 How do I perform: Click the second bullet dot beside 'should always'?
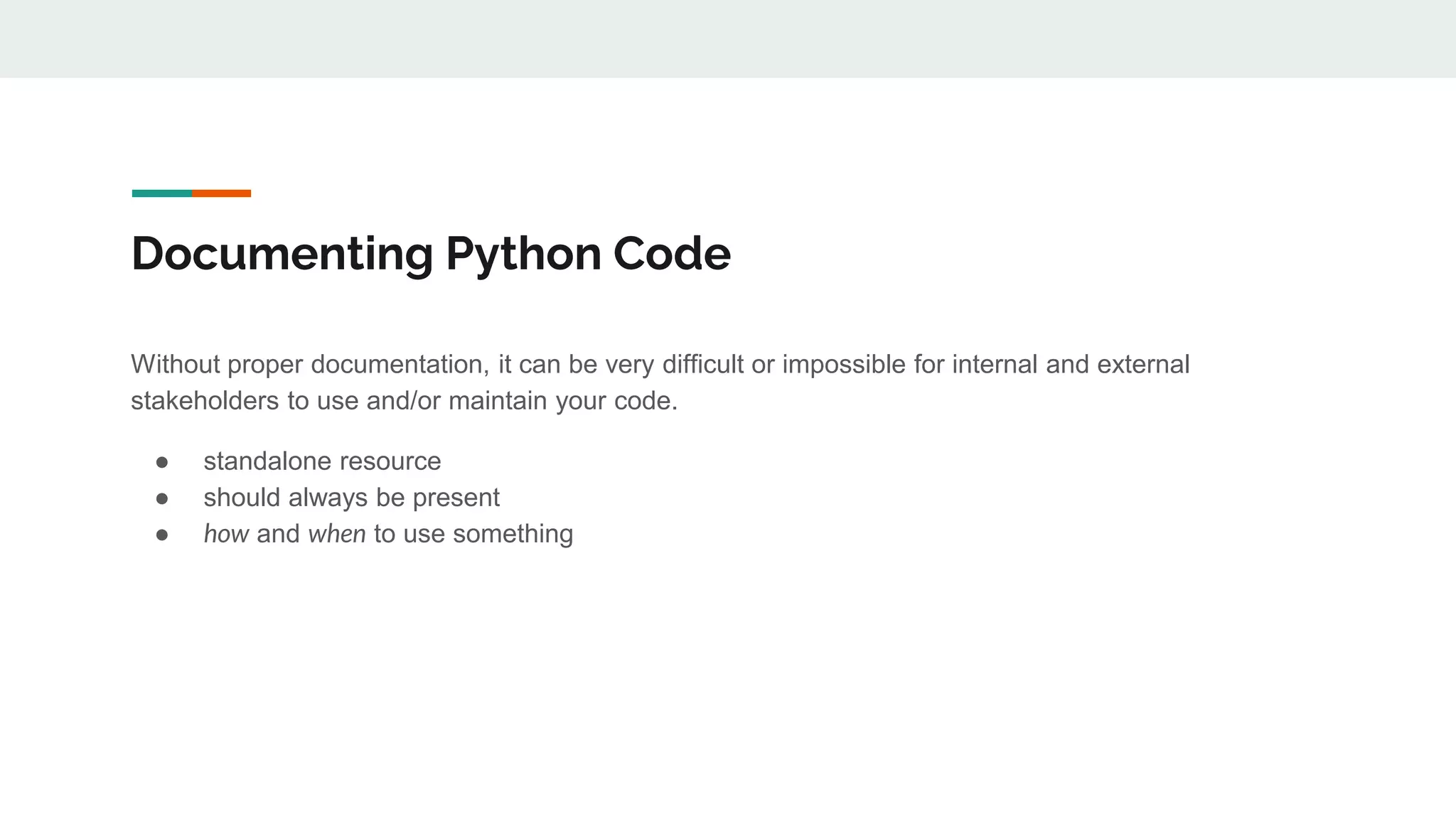click(x=162, y=498)
